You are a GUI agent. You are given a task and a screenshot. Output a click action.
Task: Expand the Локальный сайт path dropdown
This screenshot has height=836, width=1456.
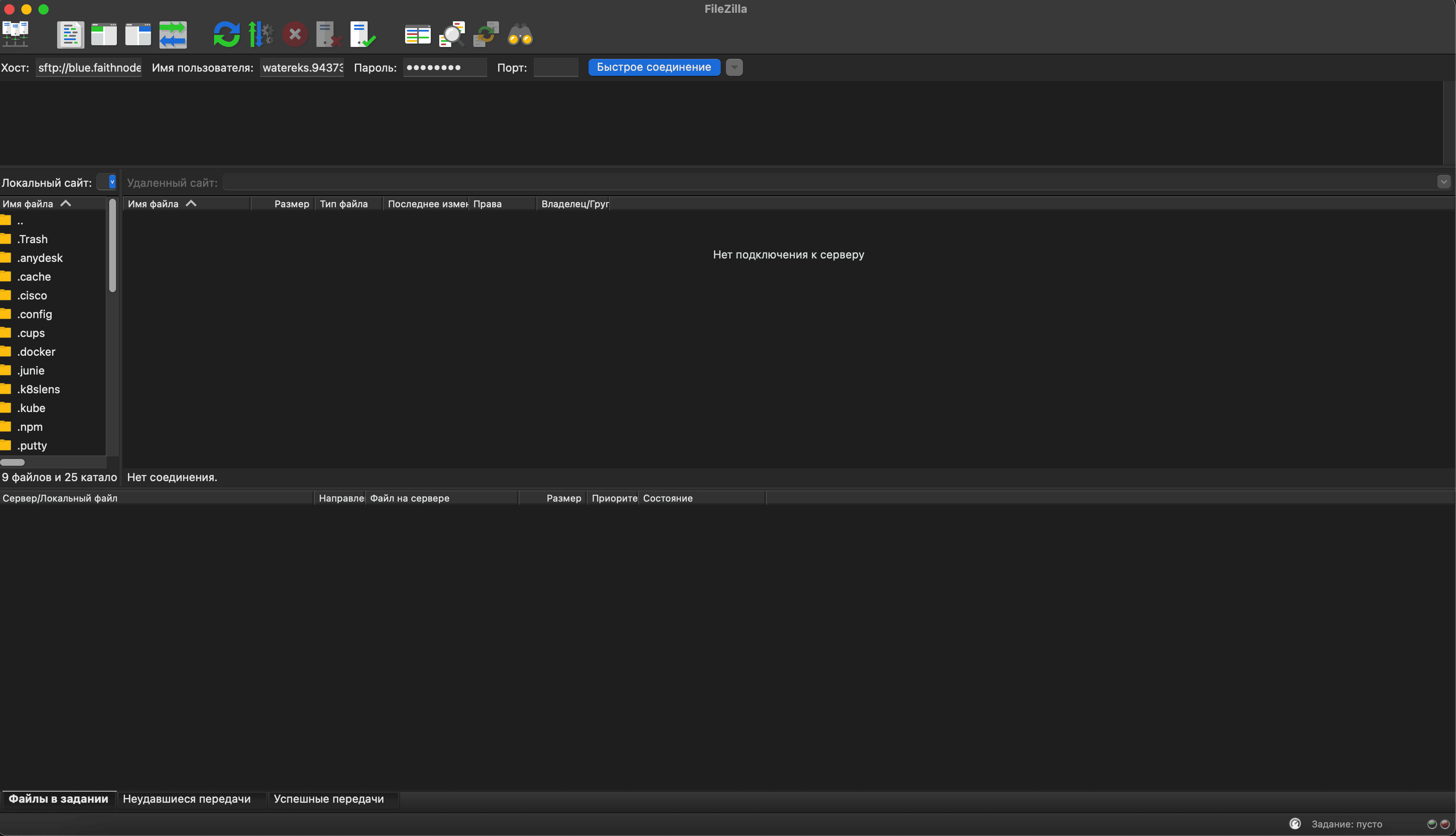(112, 182)
